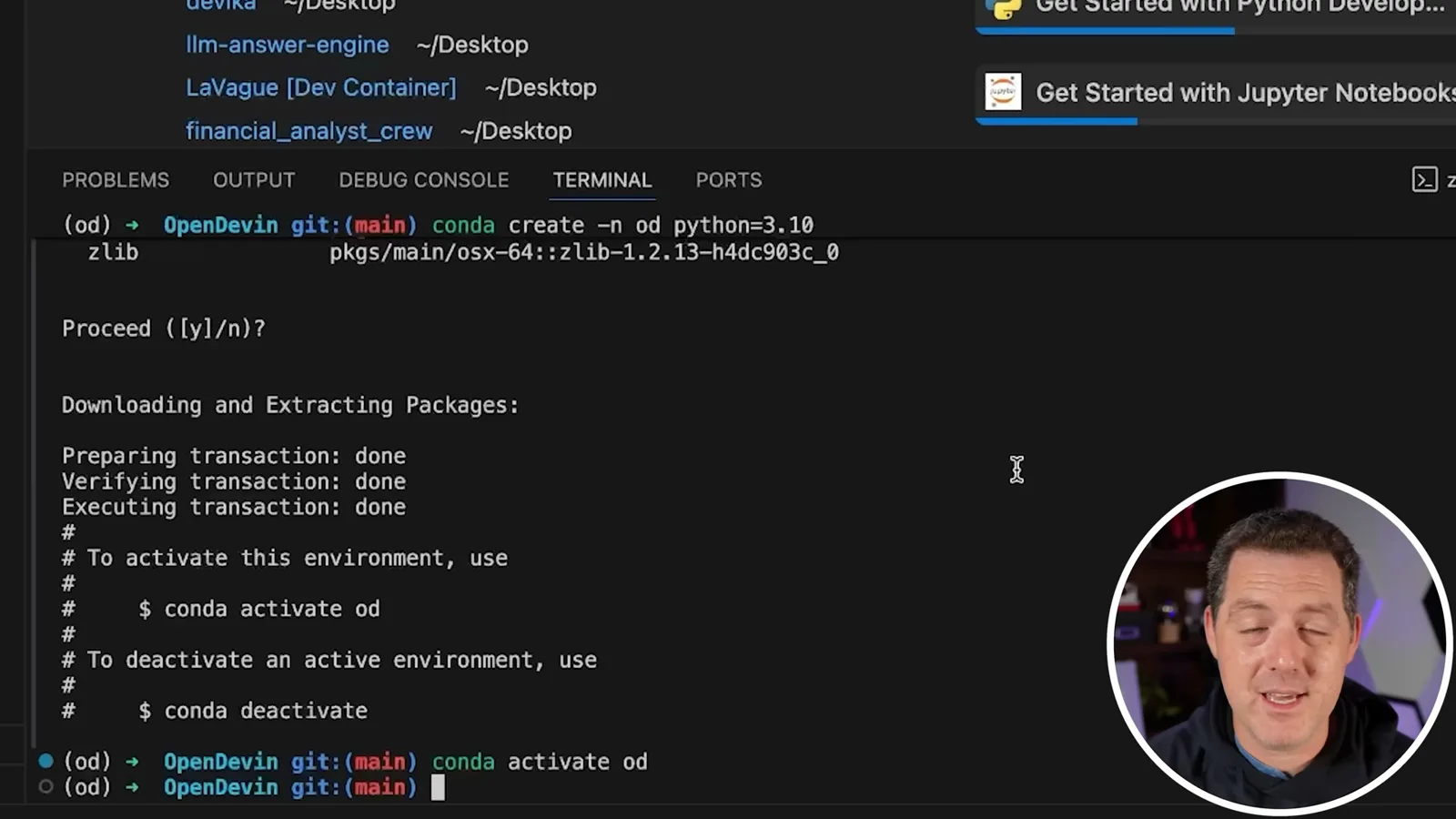The image size is (1456, 819).
Task: Open recent LaVague [Dev Container] project
Action: (x=321, y=87)
